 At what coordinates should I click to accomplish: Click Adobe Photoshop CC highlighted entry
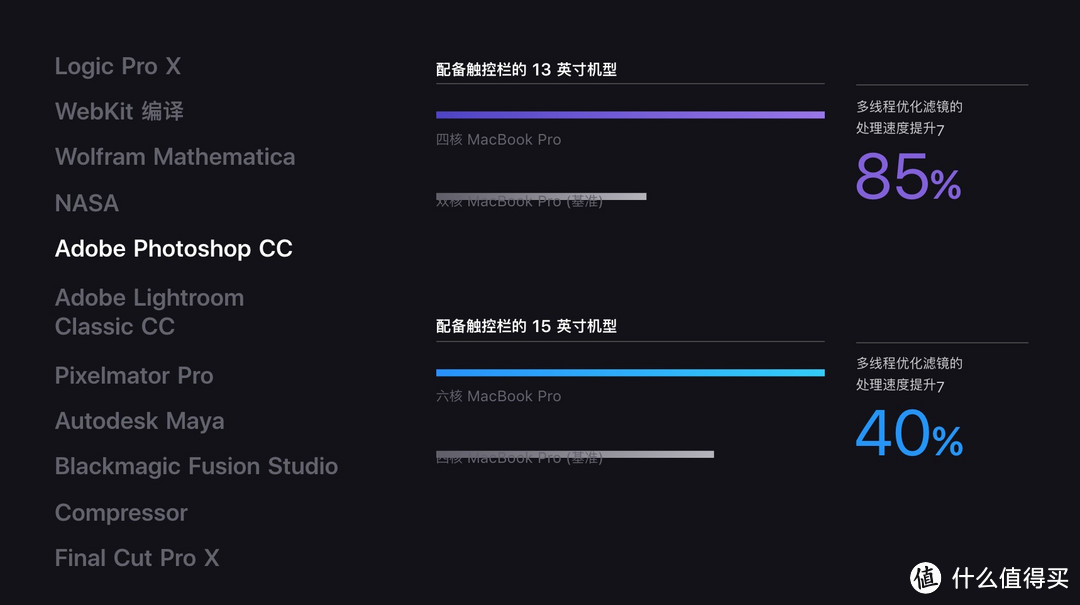click(174, 249)
